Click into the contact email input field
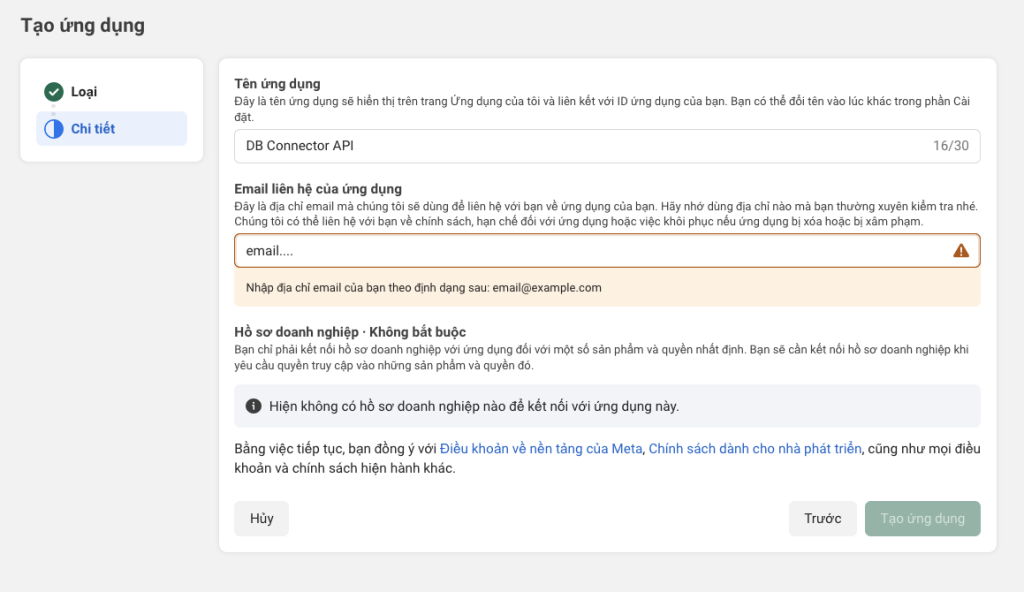The width and height of the screenshot is (1024, 592). coord(590,251)
